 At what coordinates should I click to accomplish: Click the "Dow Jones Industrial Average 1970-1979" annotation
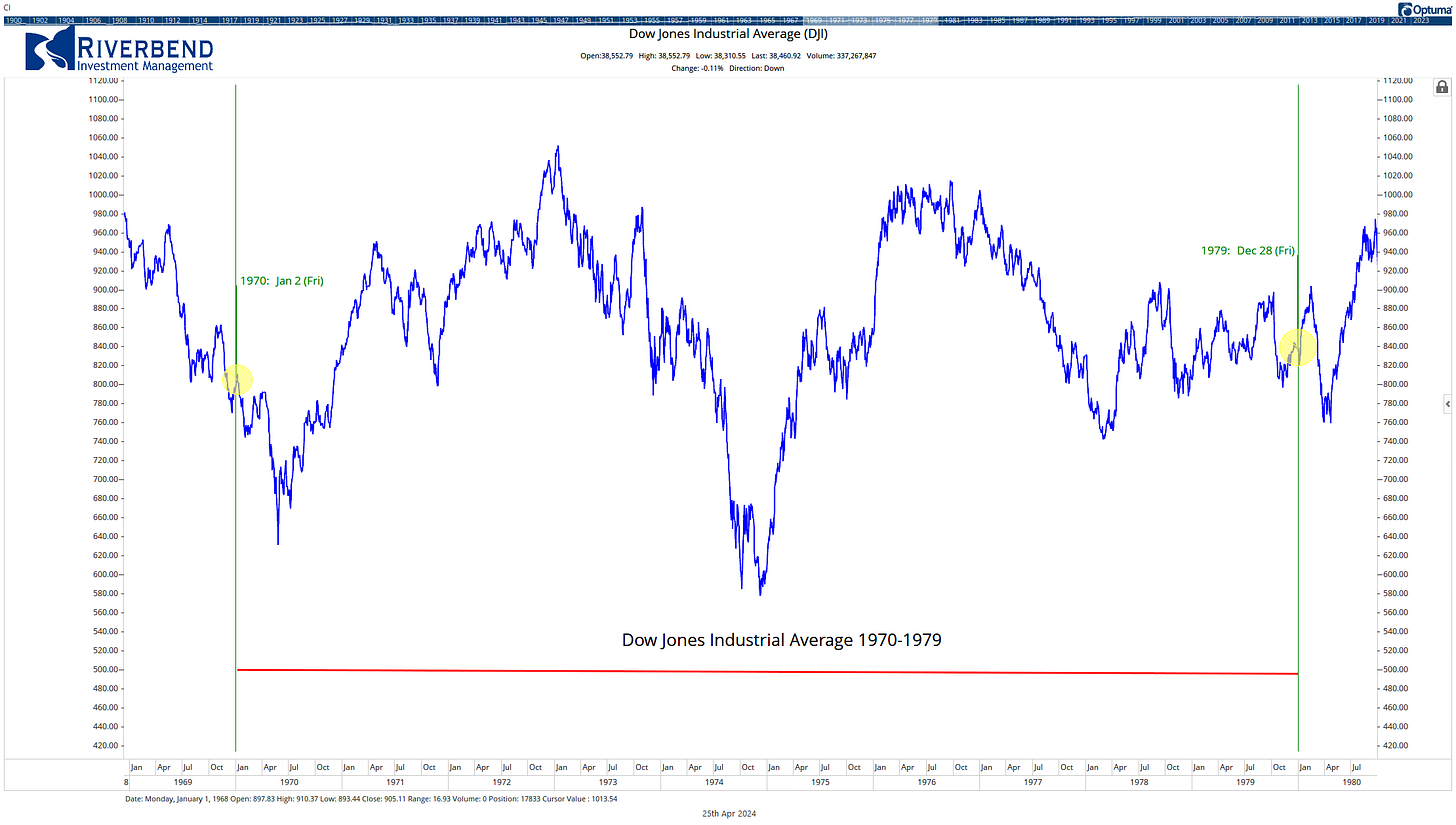780,640
